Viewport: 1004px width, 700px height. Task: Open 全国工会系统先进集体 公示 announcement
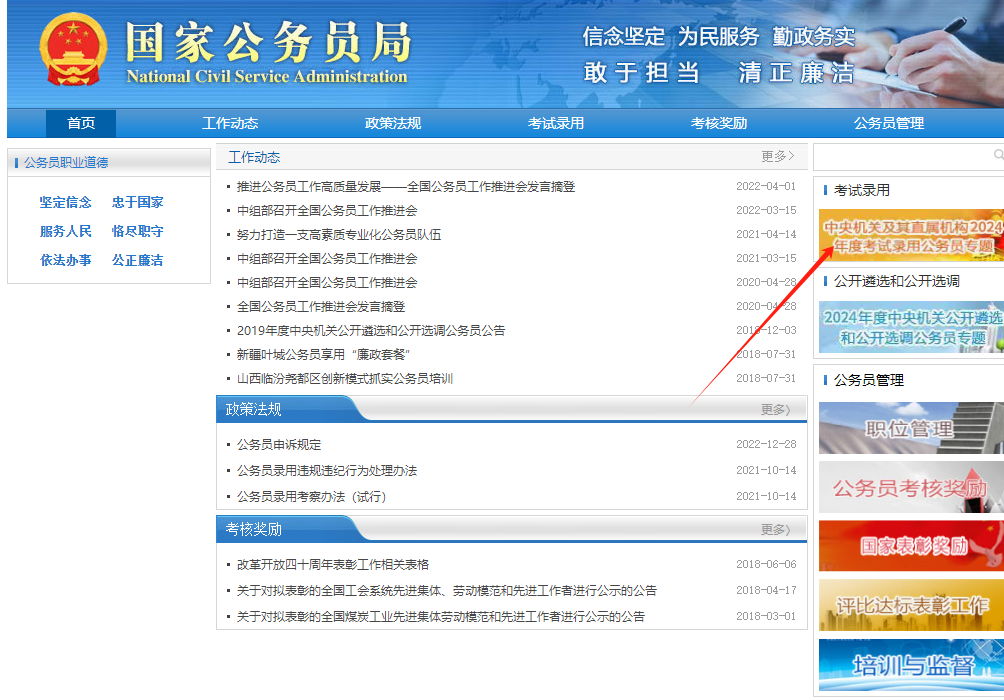(447, 590)
